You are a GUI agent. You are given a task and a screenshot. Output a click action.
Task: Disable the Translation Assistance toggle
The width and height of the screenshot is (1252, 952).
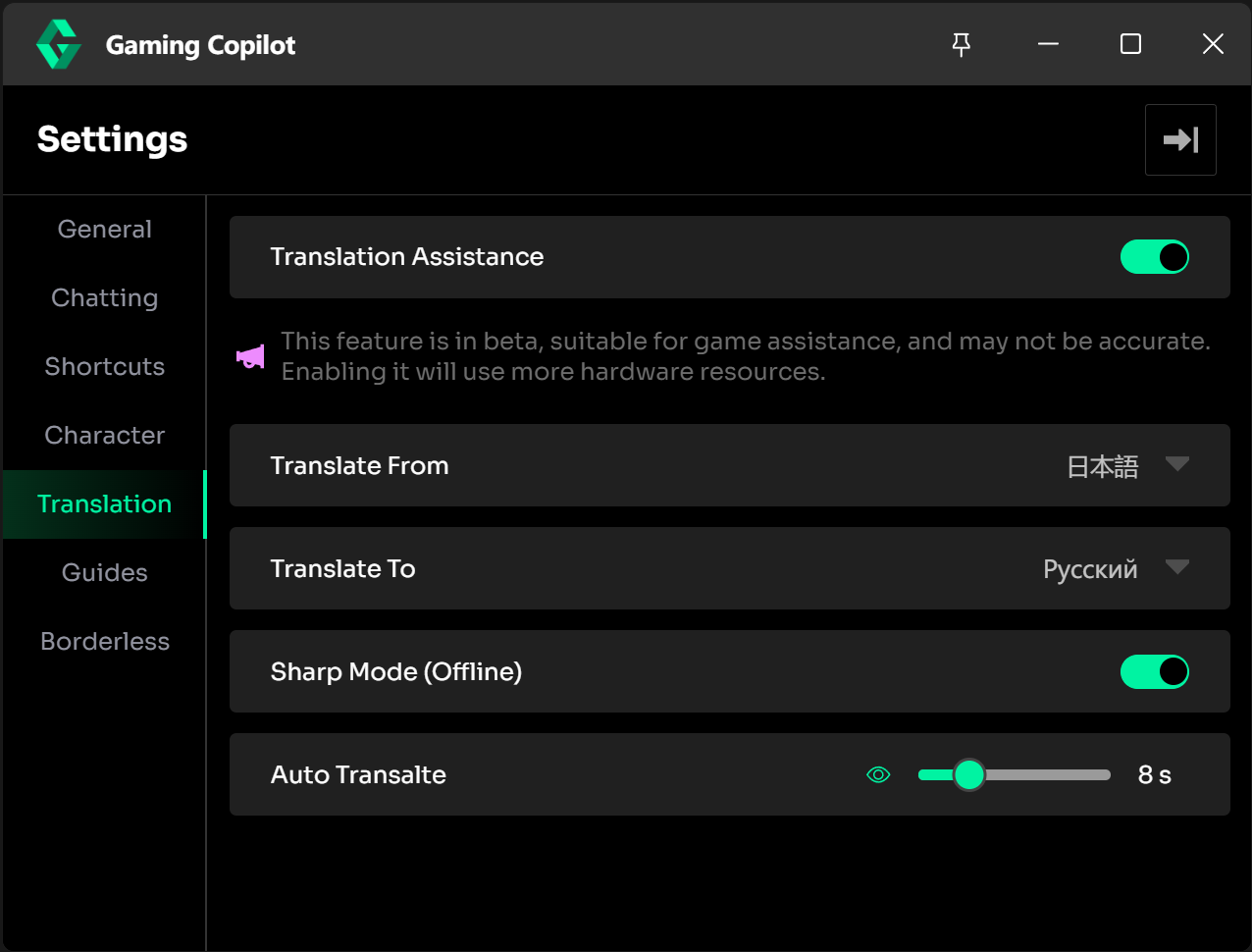coord(1155,257)
